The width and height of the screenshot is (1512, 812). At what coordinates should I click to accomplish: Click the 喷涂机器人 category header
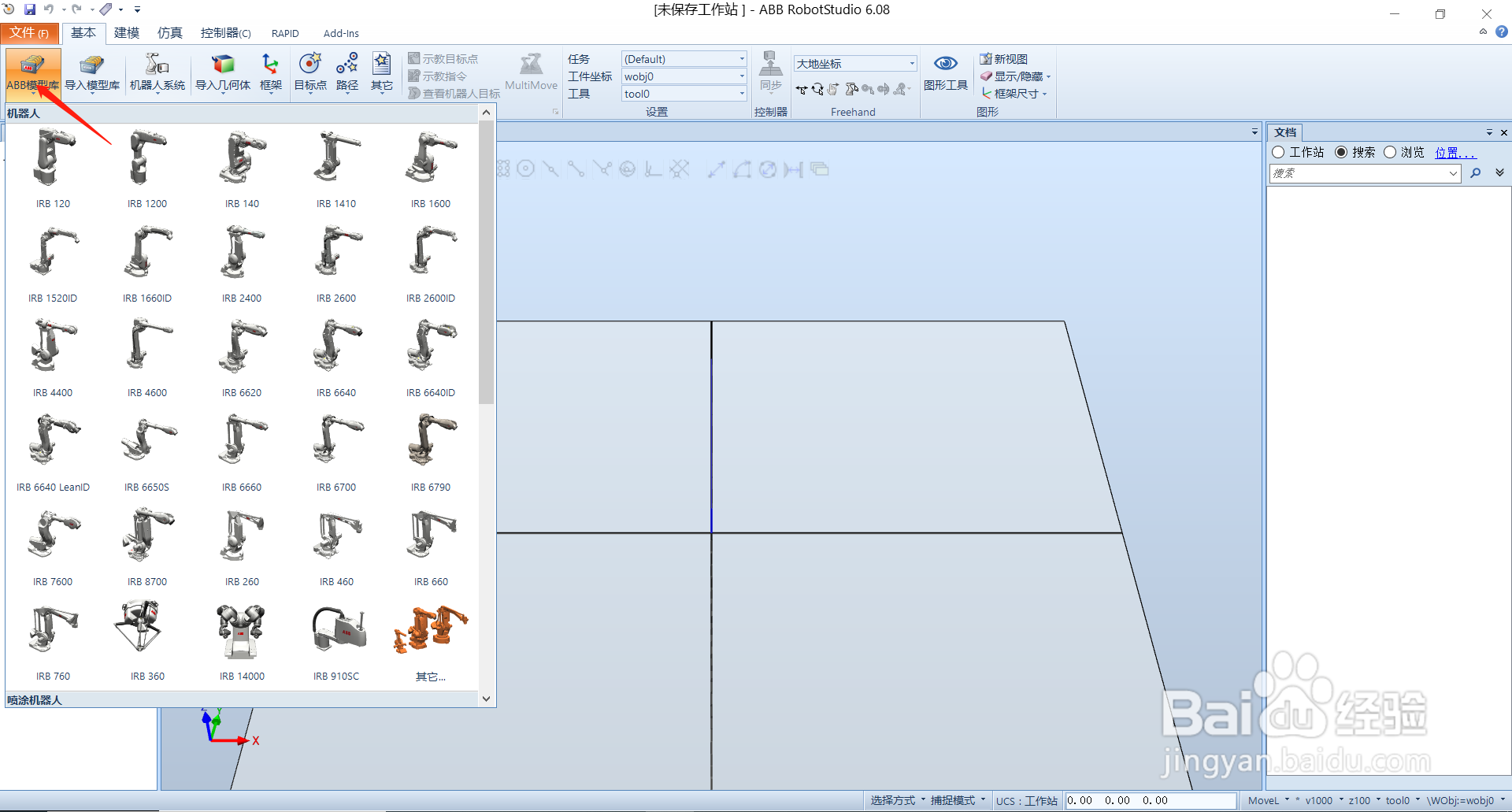[x=241, y=699]
